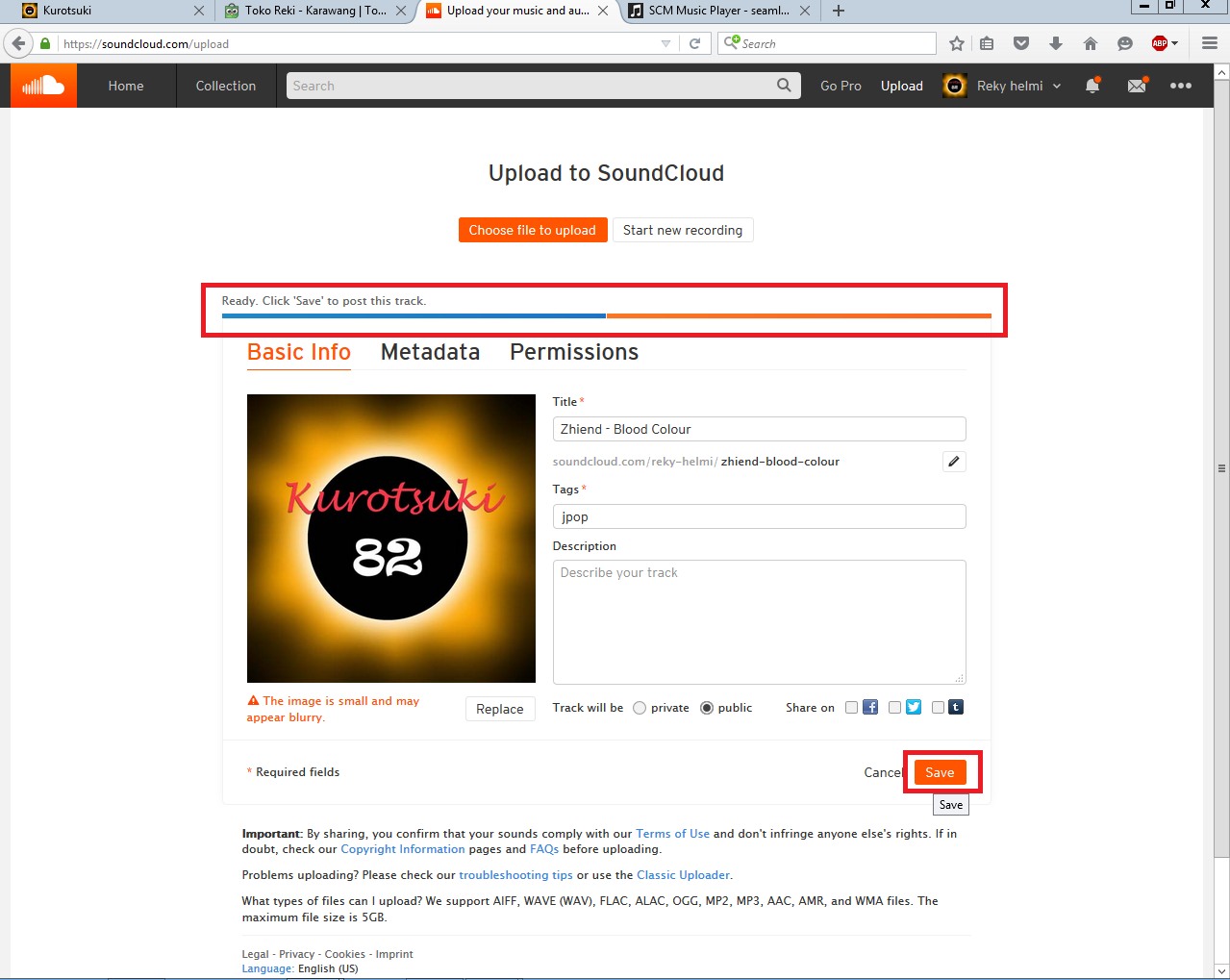Open the Copyright Information link

coord(403,849)
